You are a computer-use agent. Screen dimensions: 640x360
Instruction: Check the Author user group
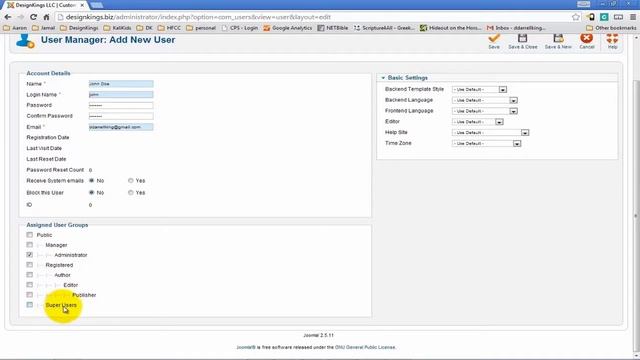tap(29, 275)
